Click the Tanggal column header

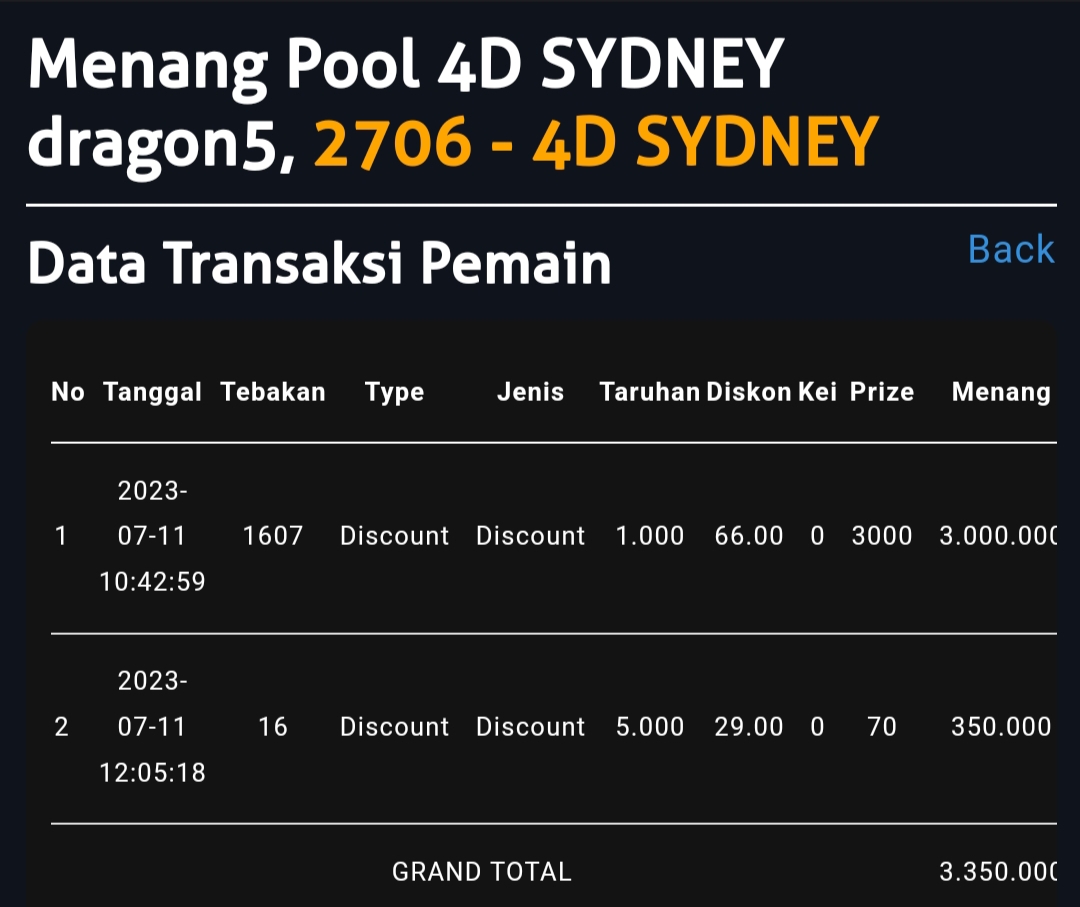(x=152, y=392)
